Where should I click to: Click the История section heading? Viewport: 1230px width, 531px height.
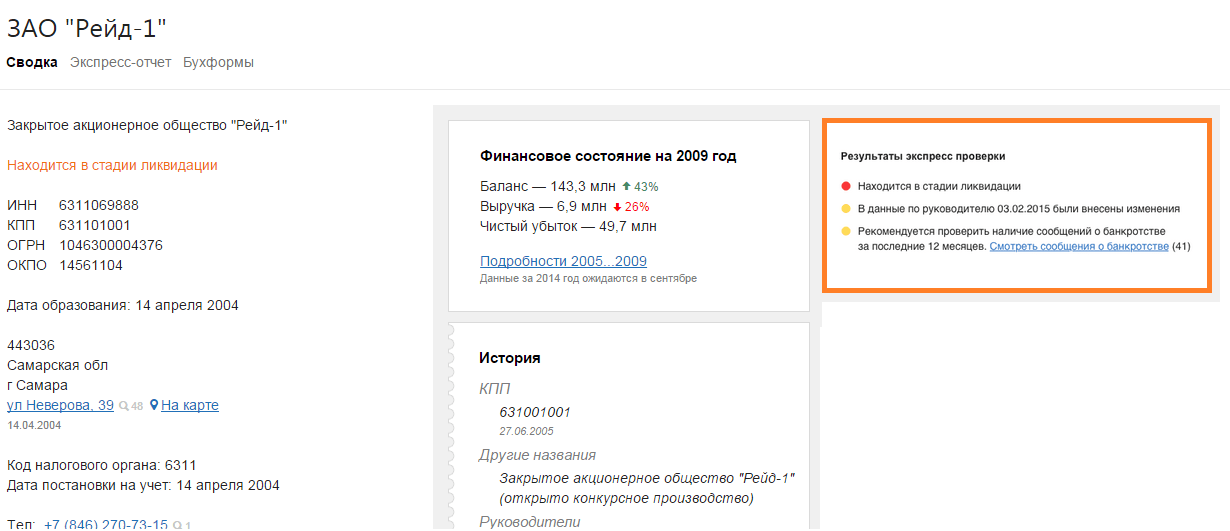(509, 358)
